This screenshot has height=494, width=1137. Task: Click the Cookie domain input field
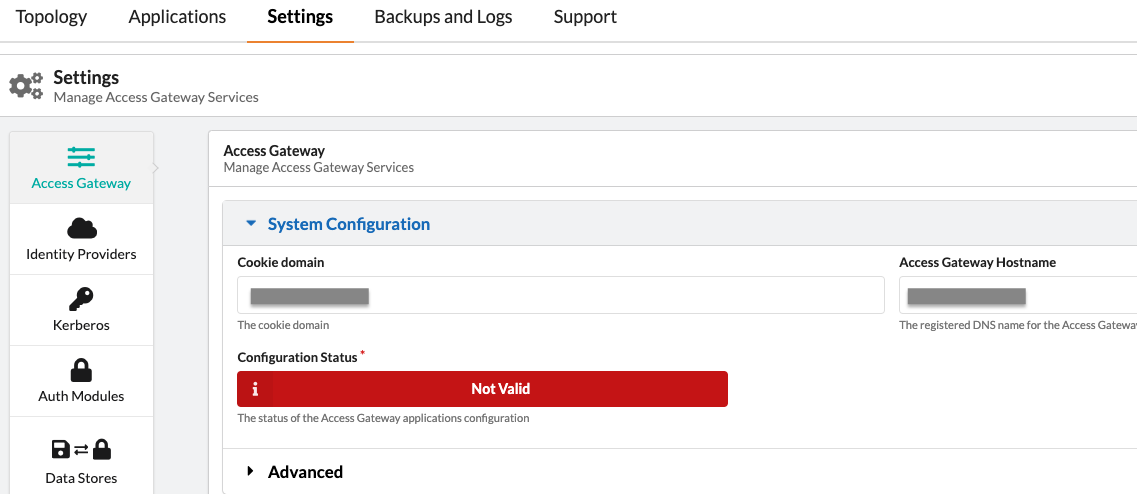pyautogui.click(x=560, y=296)
